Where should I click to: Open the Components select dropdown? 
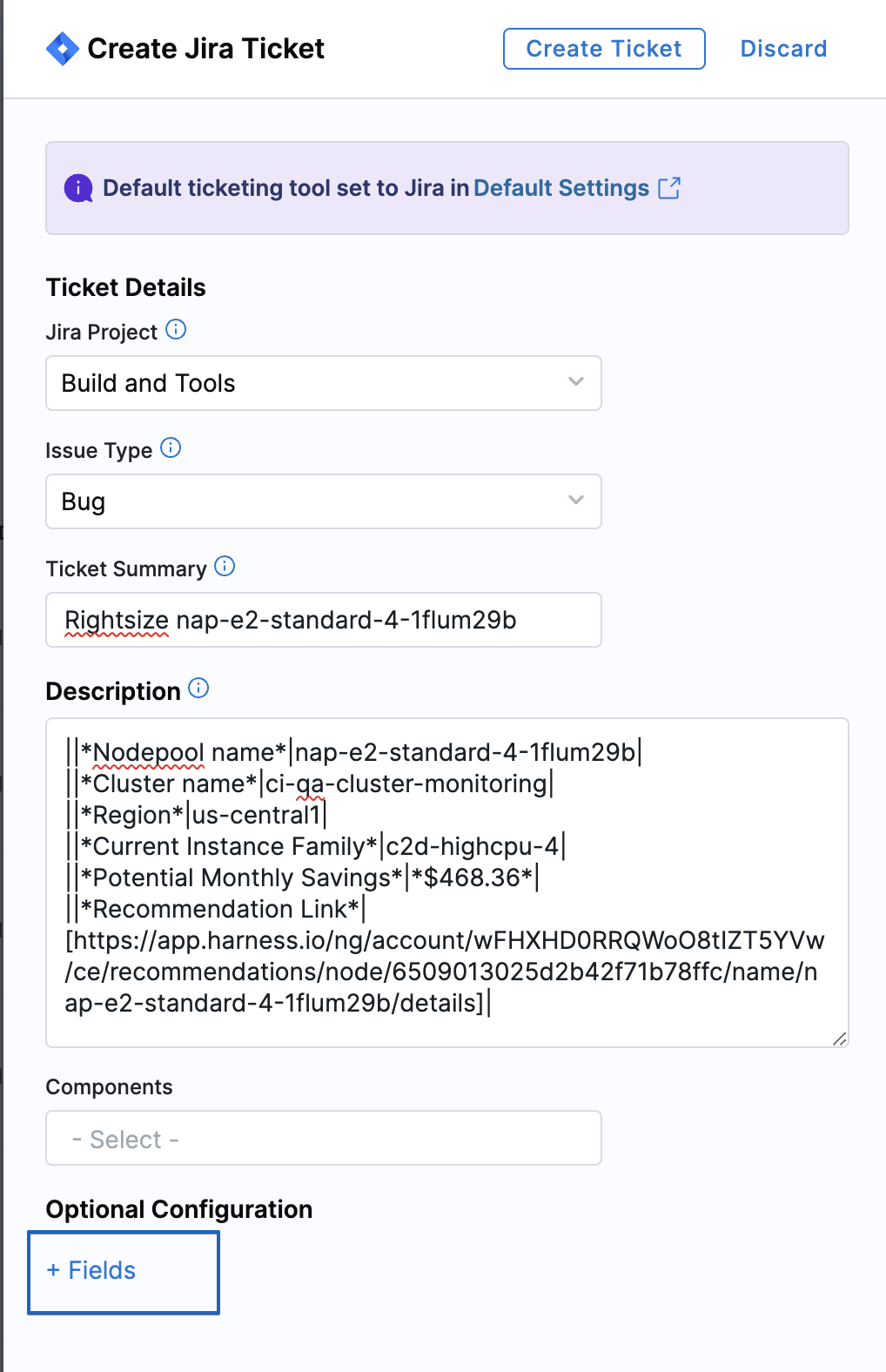(x=323, y=1138)
